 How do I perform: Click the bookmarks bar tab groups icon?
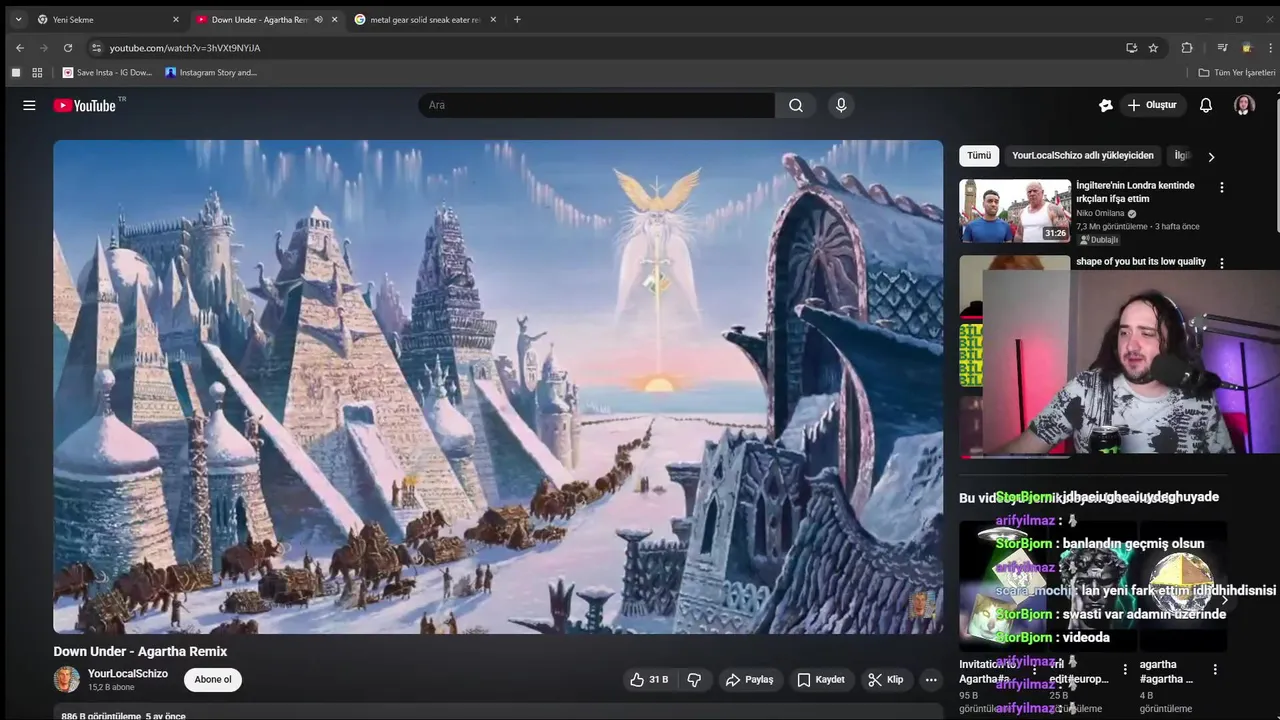(15, 73)
